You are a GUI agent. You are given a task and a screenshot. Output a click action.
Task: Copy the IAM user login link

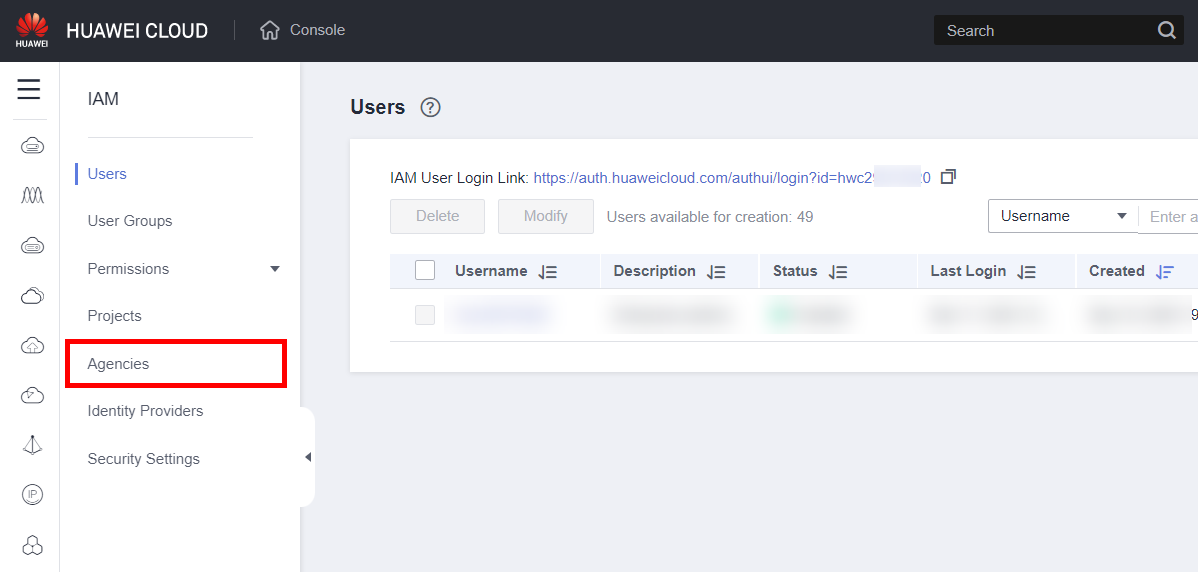[949, 177]
